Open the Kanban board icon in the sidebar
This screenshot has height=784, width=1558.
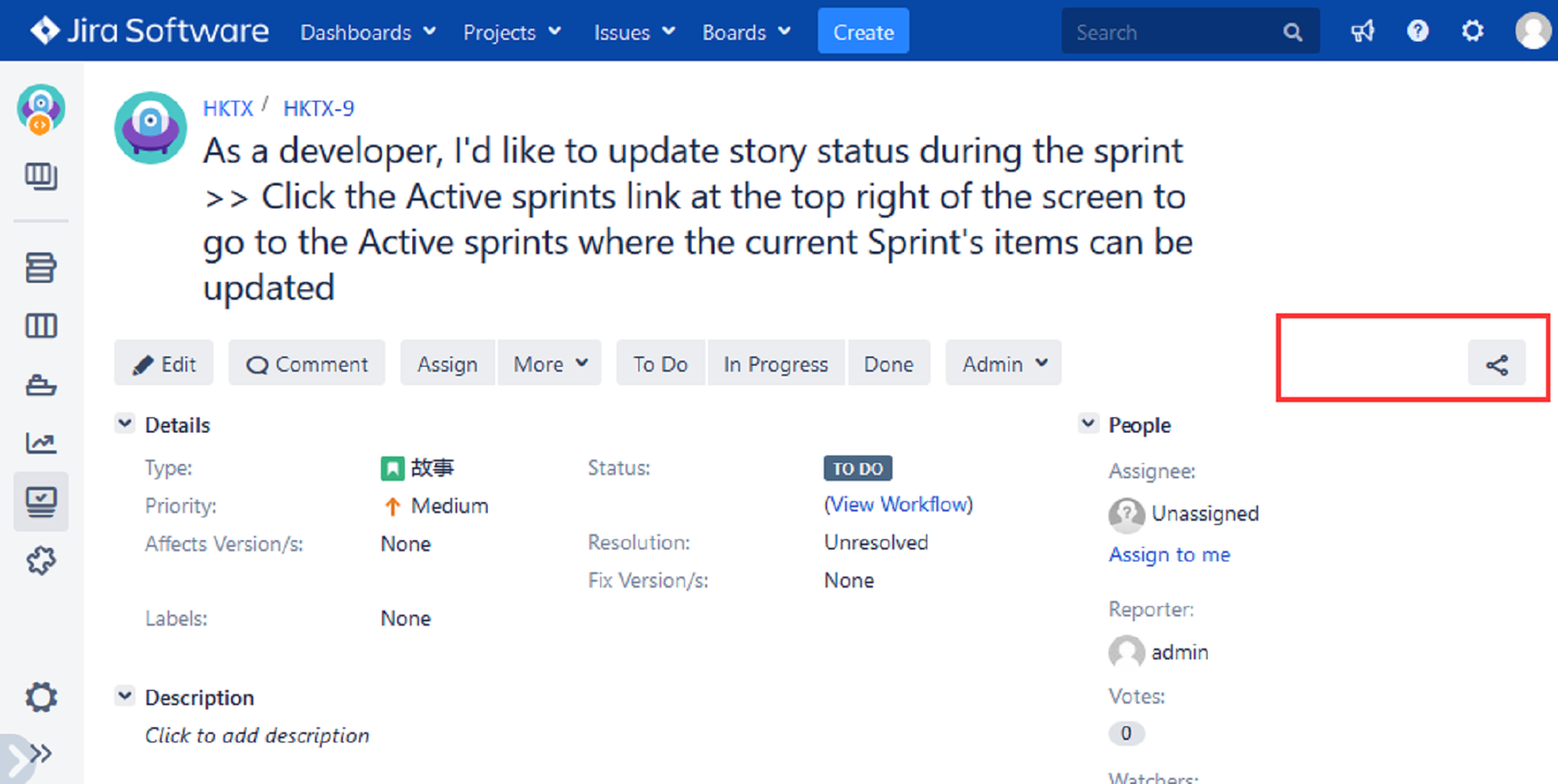tap(41, 176)
